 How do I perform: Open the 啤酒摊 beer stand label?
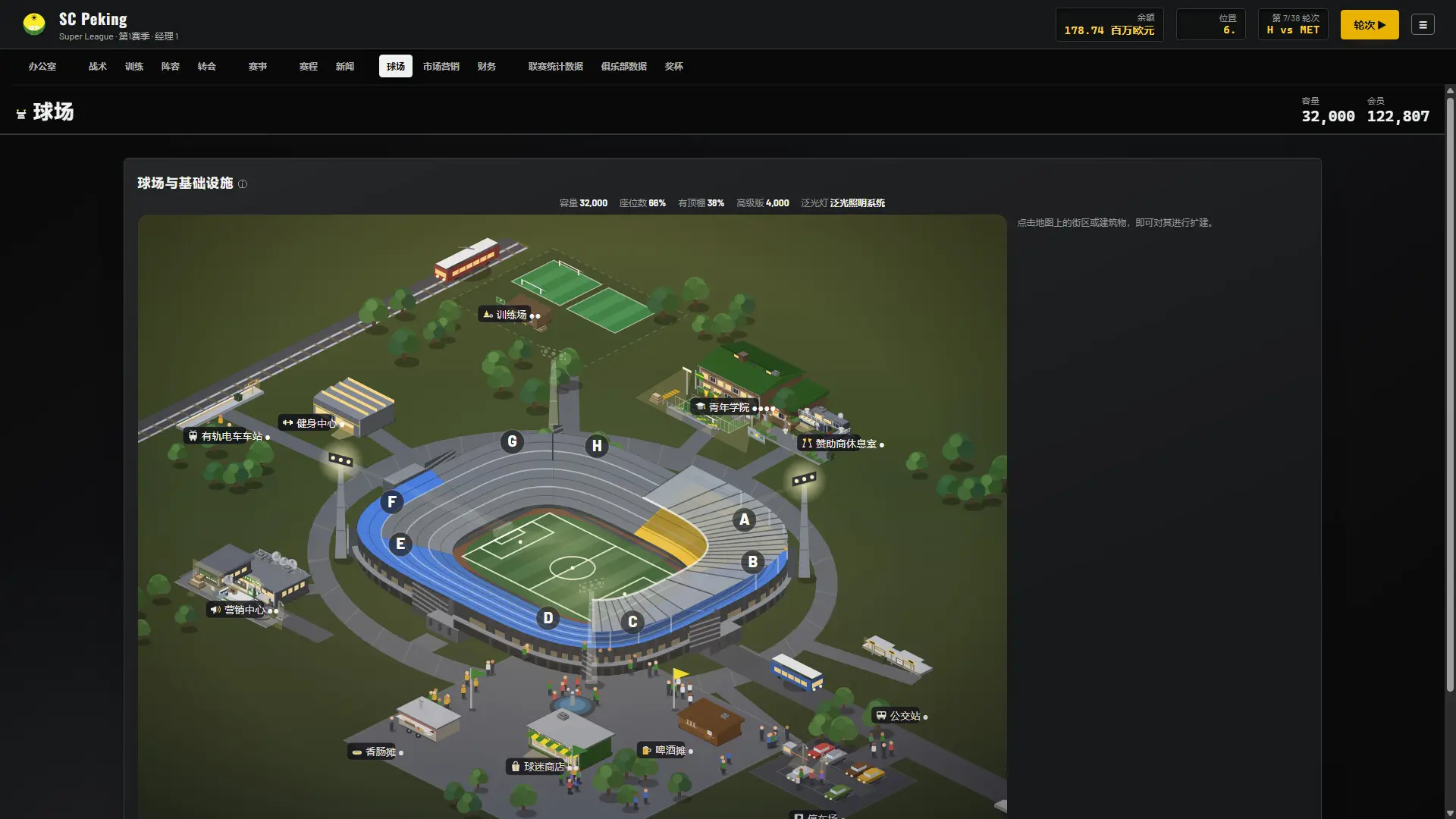click(x=667, y=751)
